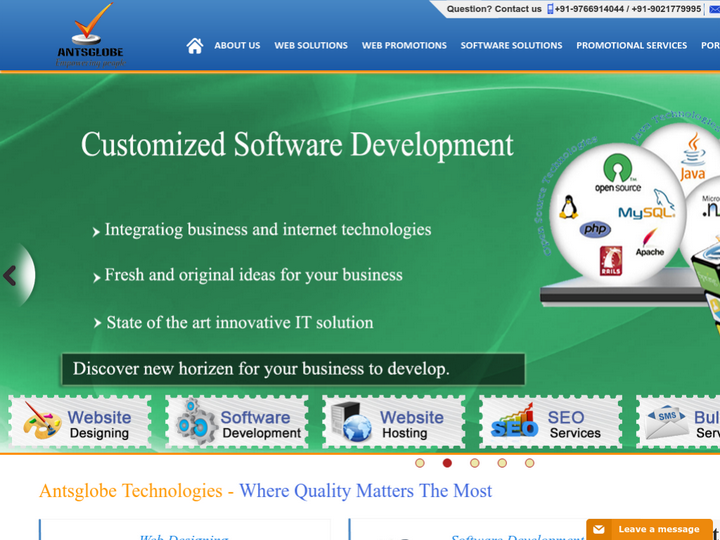
Task: Click 'Where Quality Matters The Most' text
Action: click(x=366, y=491)
